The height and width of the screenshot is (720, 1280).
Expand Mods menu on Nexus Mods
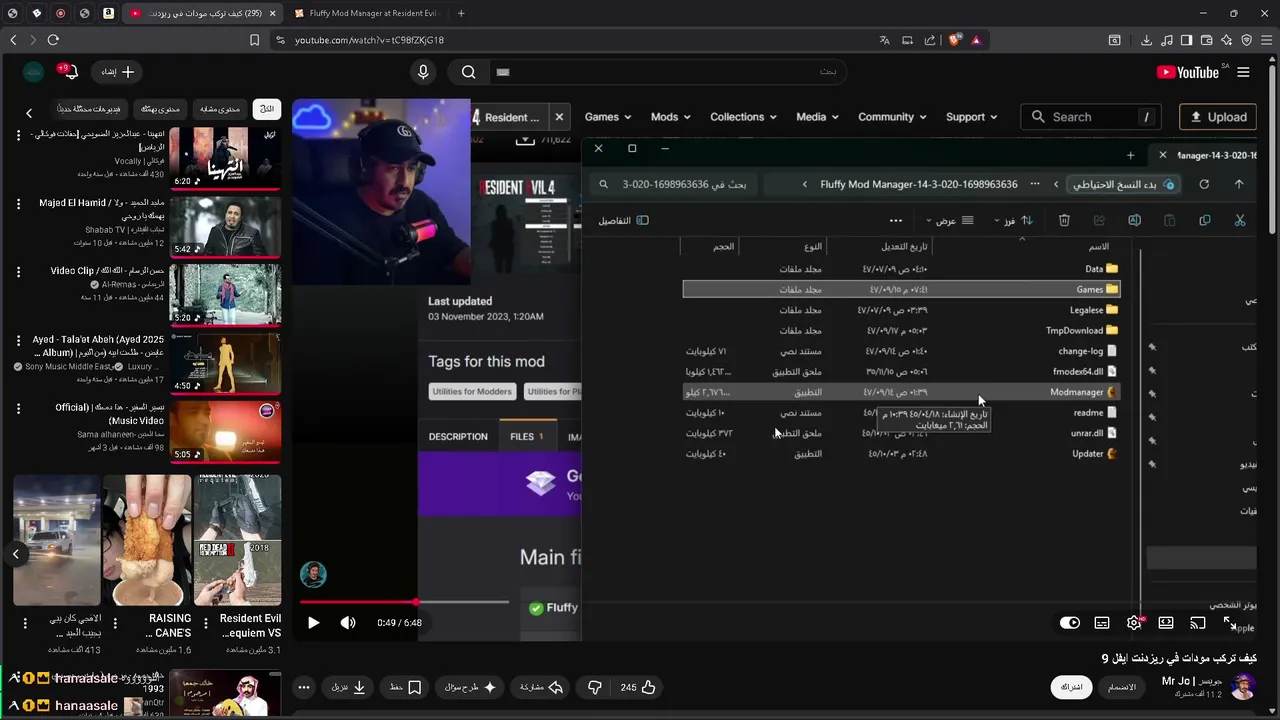671,117
